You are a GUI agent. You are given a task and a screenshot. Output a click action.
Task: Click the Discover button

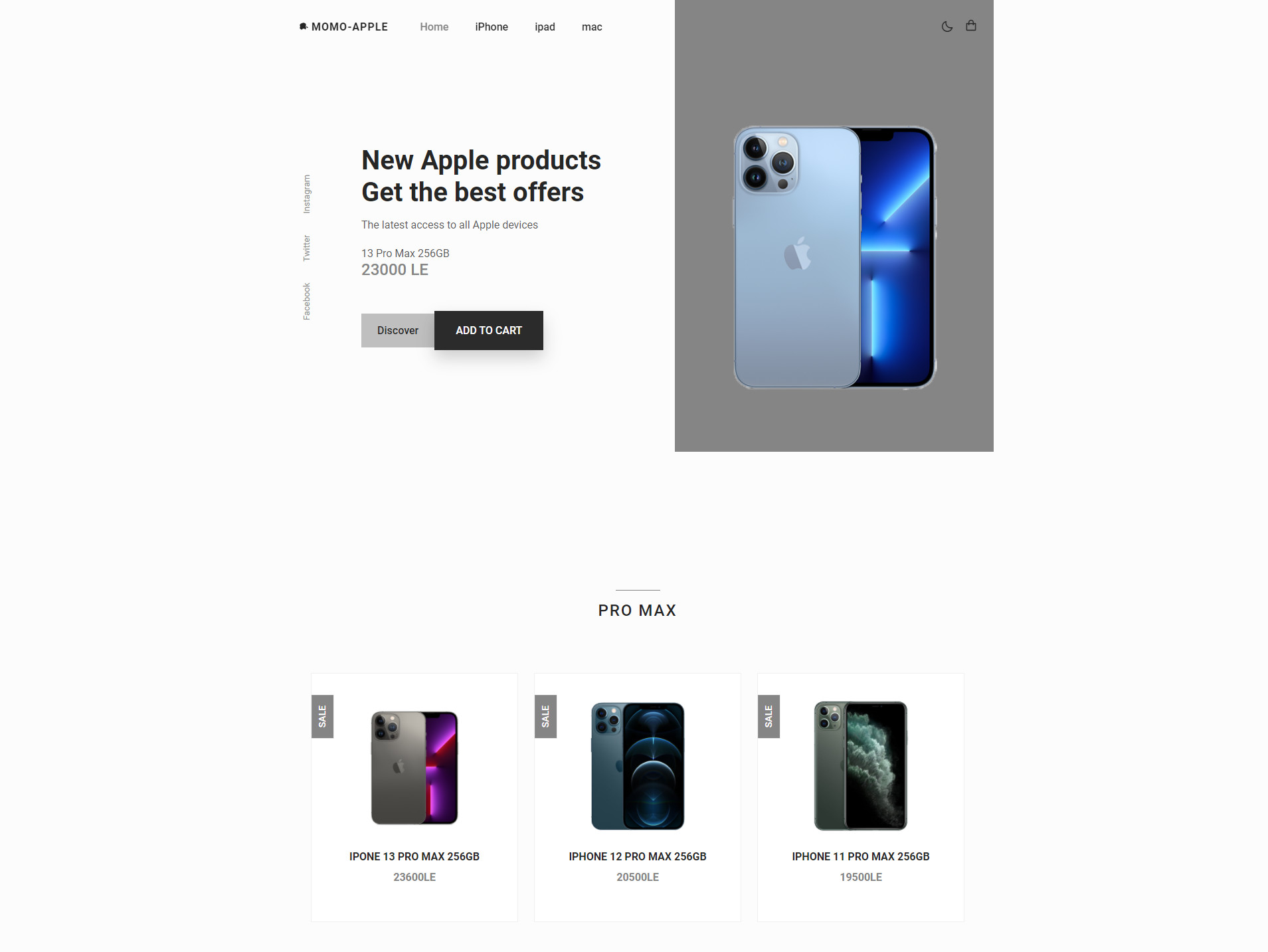coord(398,330)
